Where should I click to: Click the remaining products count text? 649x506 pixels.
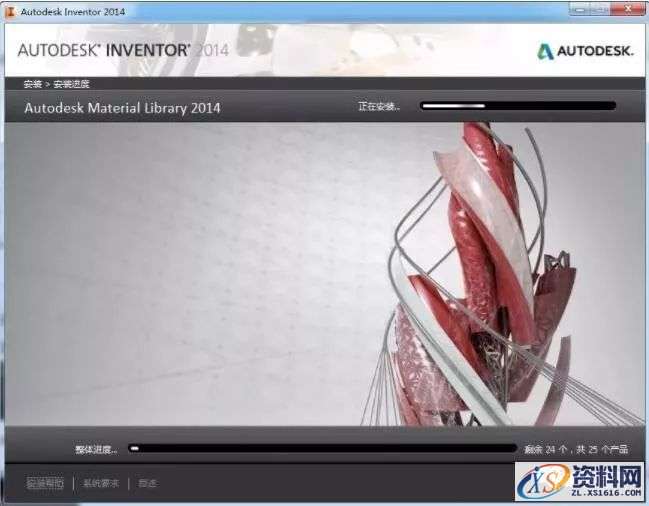(576, 449)
